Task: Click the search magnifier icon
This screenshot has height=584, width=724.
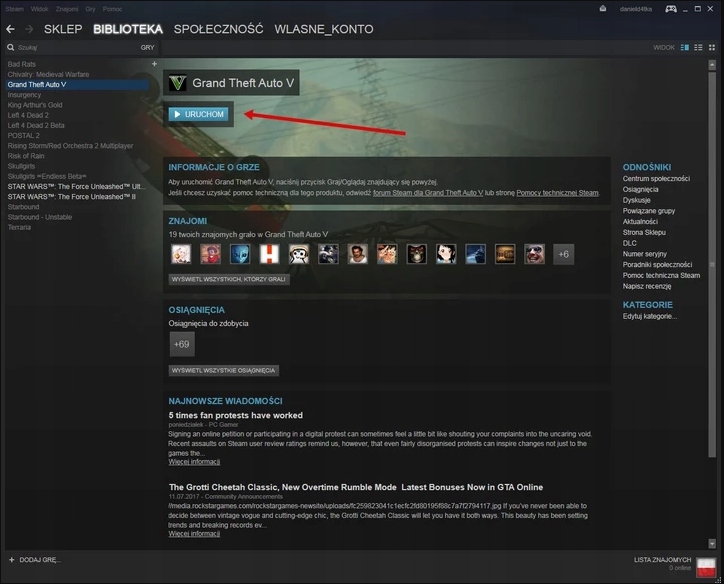Action: click(x=11, y=48)
